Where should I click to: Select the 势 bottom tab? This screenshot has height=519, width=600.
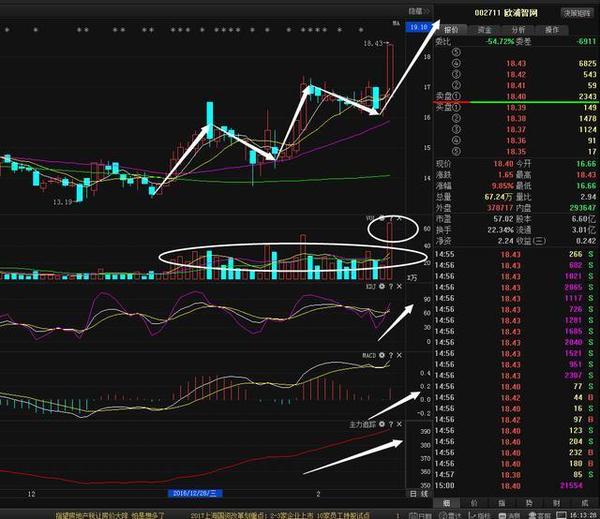(x=529, y=503)
